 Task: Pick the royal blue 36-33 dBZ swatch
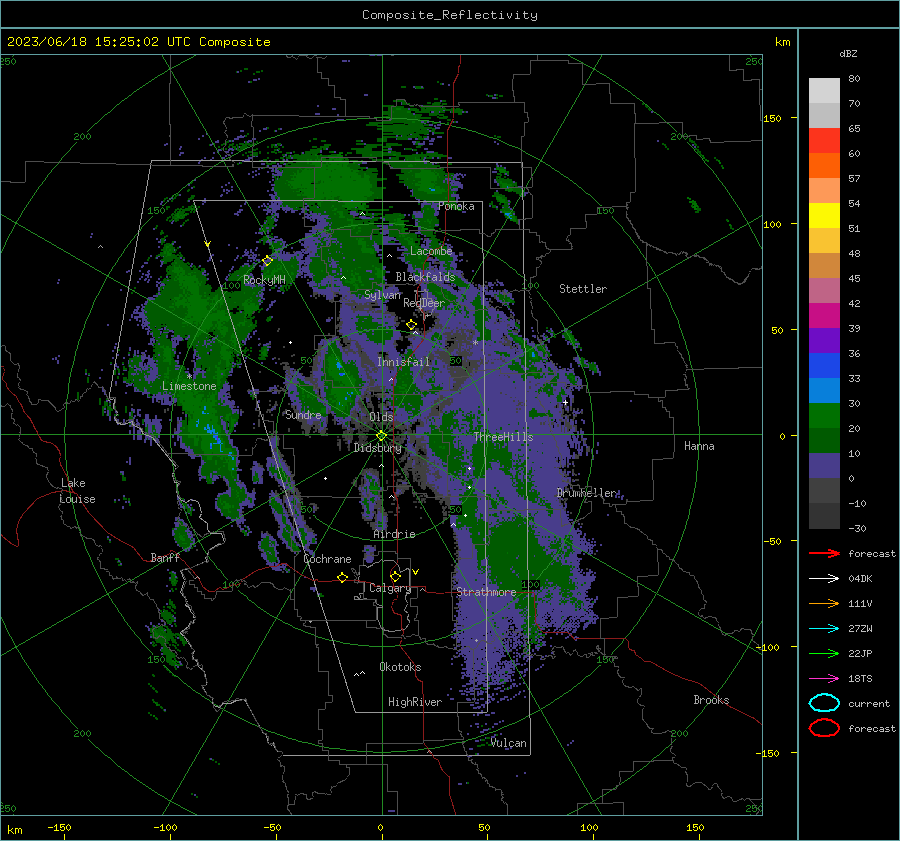click(824, 366)
